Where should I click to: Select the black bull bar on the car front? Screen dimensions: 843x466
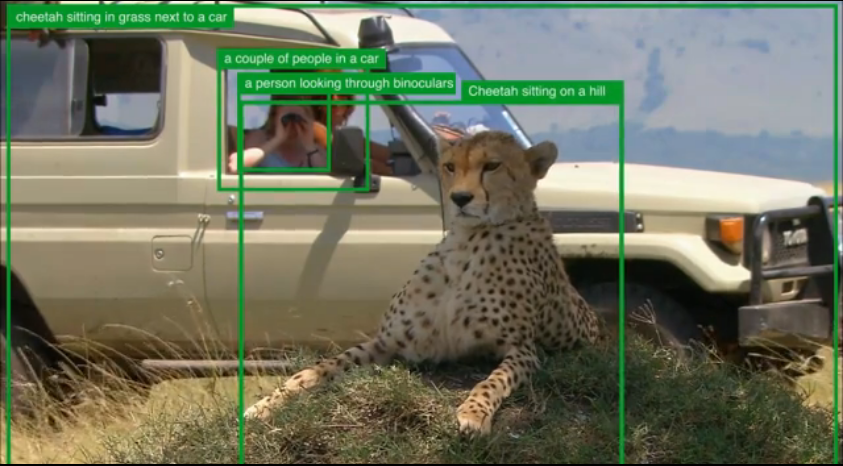pos(789,269)
